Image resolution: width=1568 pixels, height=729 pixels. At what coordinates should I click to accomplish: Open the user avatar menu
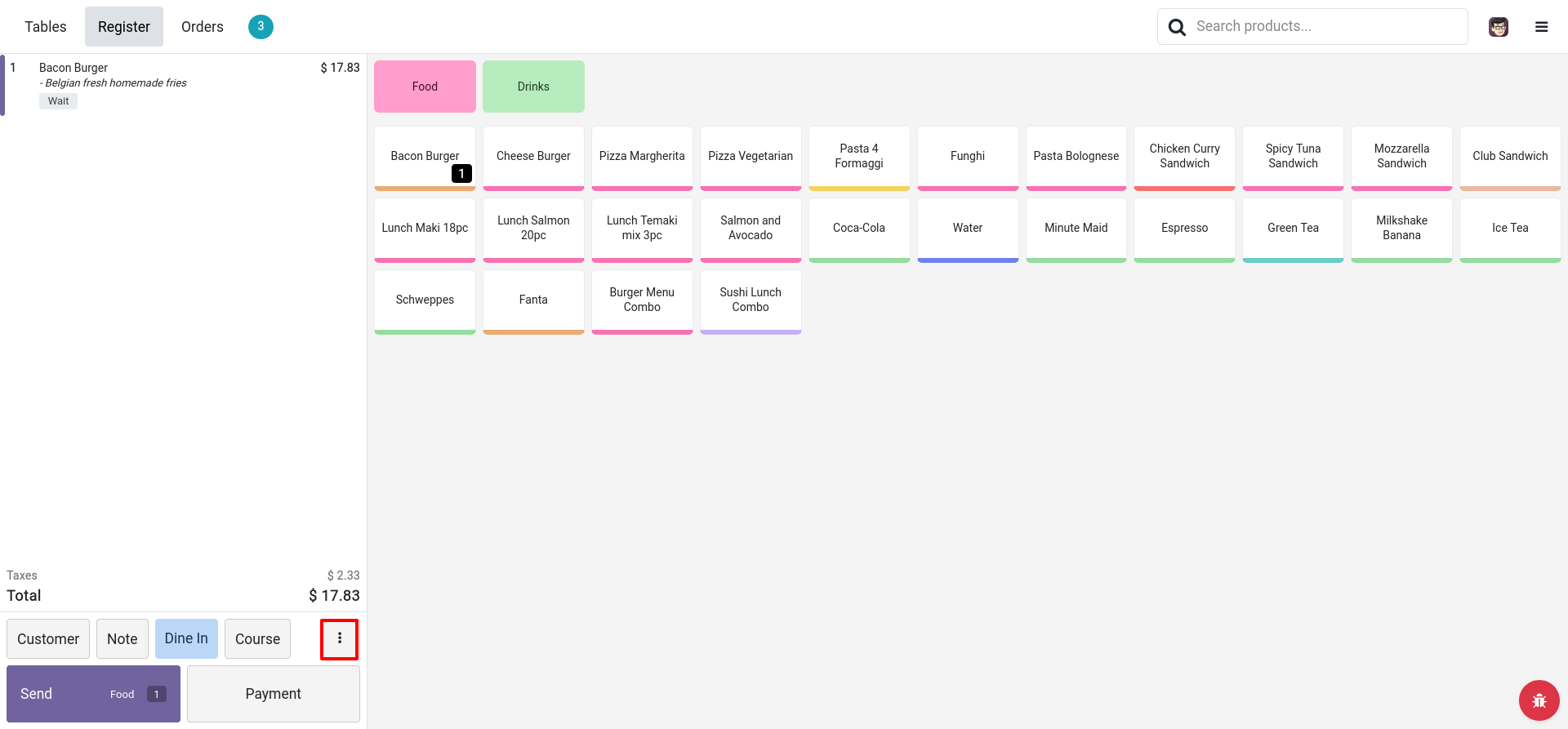coord(1499,27)
